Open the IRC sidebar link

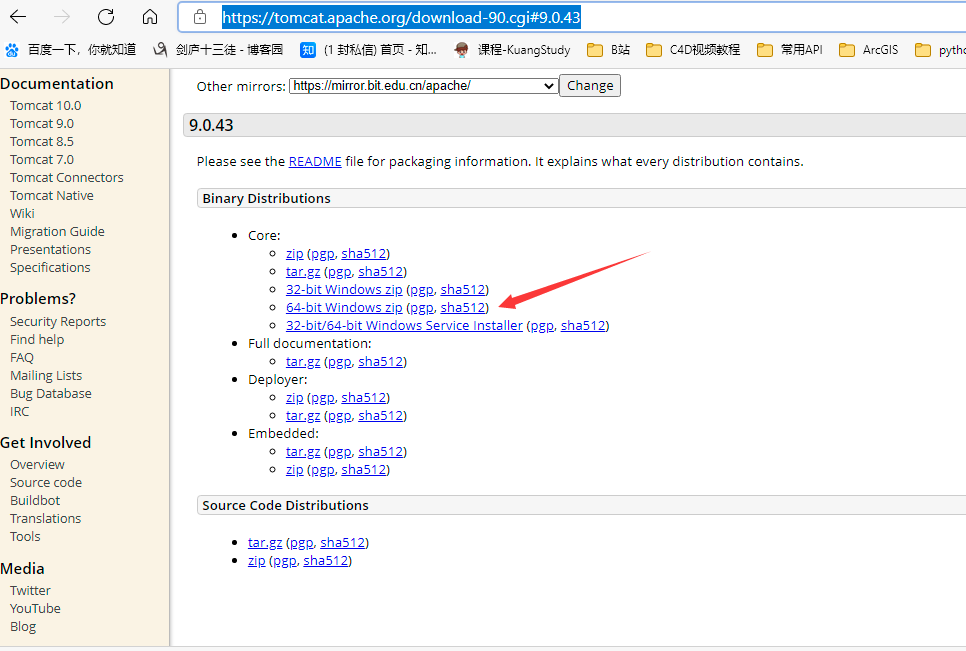tap(20, 411)
